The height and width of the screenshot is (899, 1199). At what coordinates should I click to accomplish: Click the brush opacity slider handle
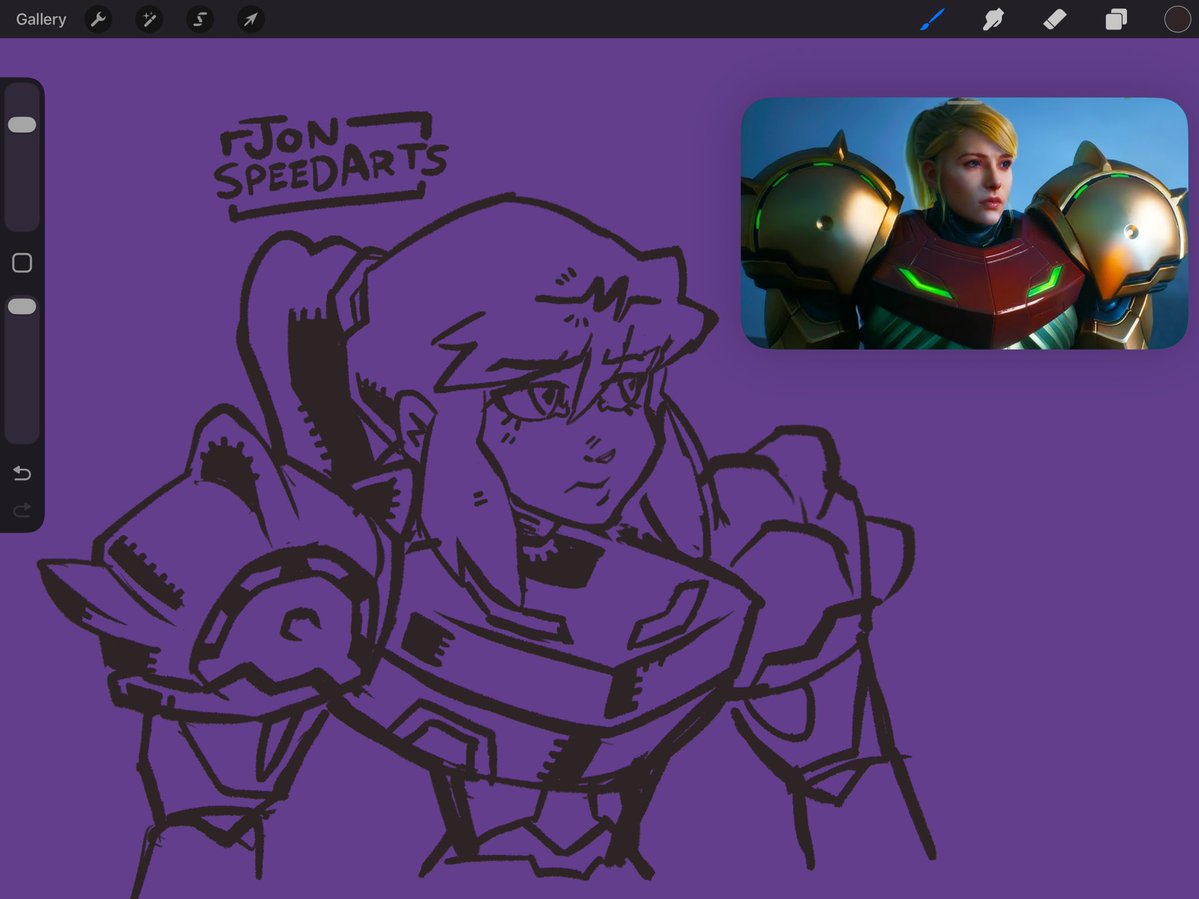coord(22,307)
